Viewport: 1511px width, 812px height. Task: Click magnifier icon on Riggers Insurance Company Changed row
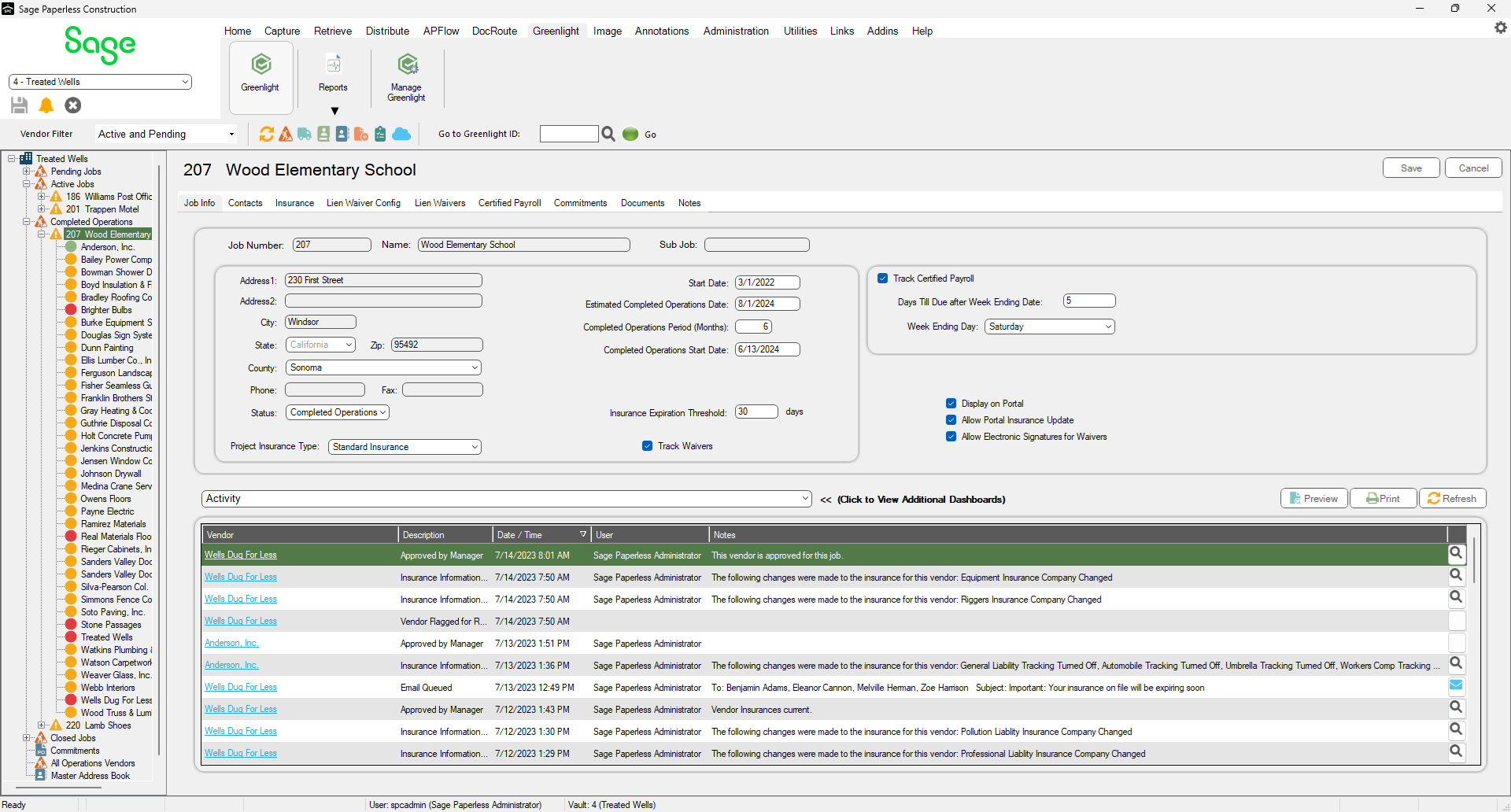click(1457, 597)
